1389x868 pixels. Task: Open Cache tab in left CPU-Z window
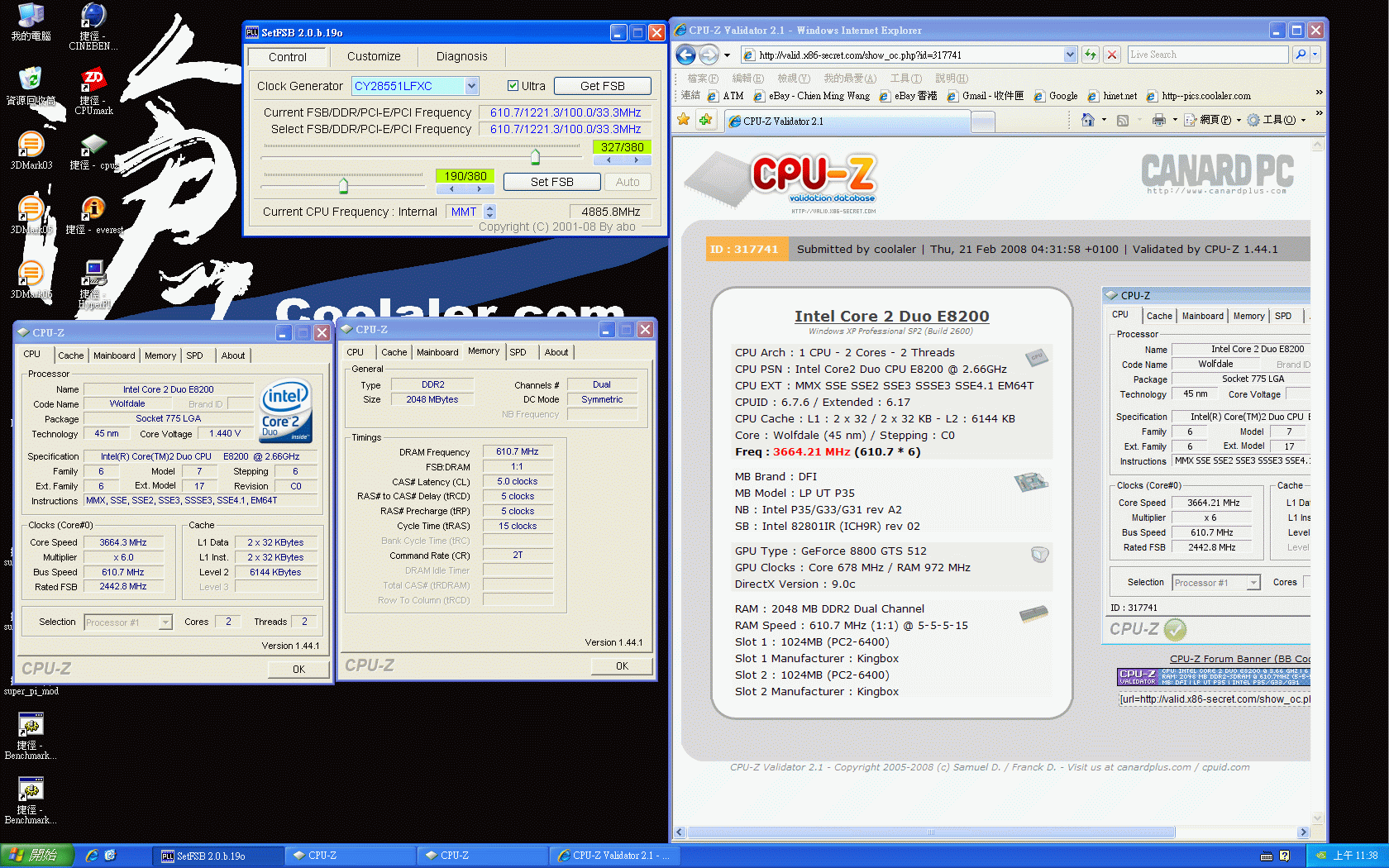[70, 355]
